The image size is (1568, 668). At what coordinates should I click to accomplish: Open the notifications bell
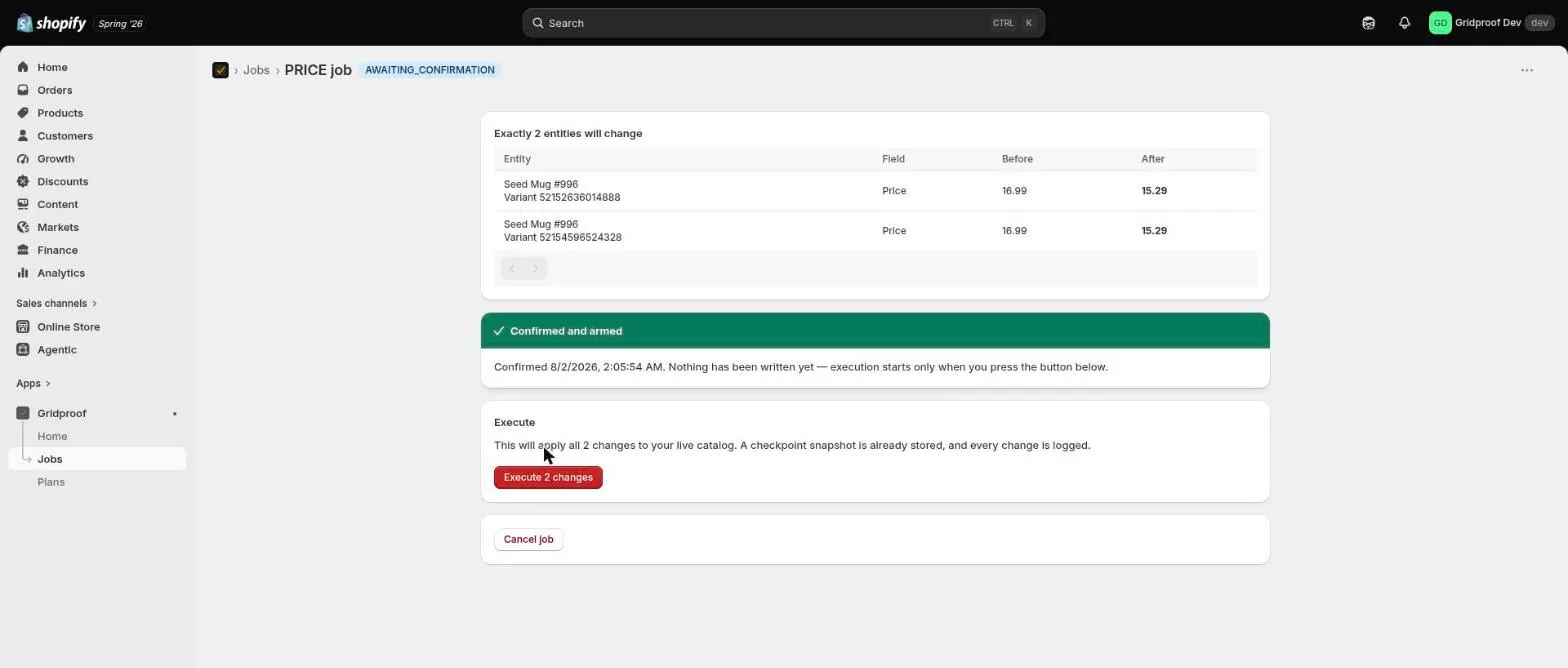(1404, 23)
